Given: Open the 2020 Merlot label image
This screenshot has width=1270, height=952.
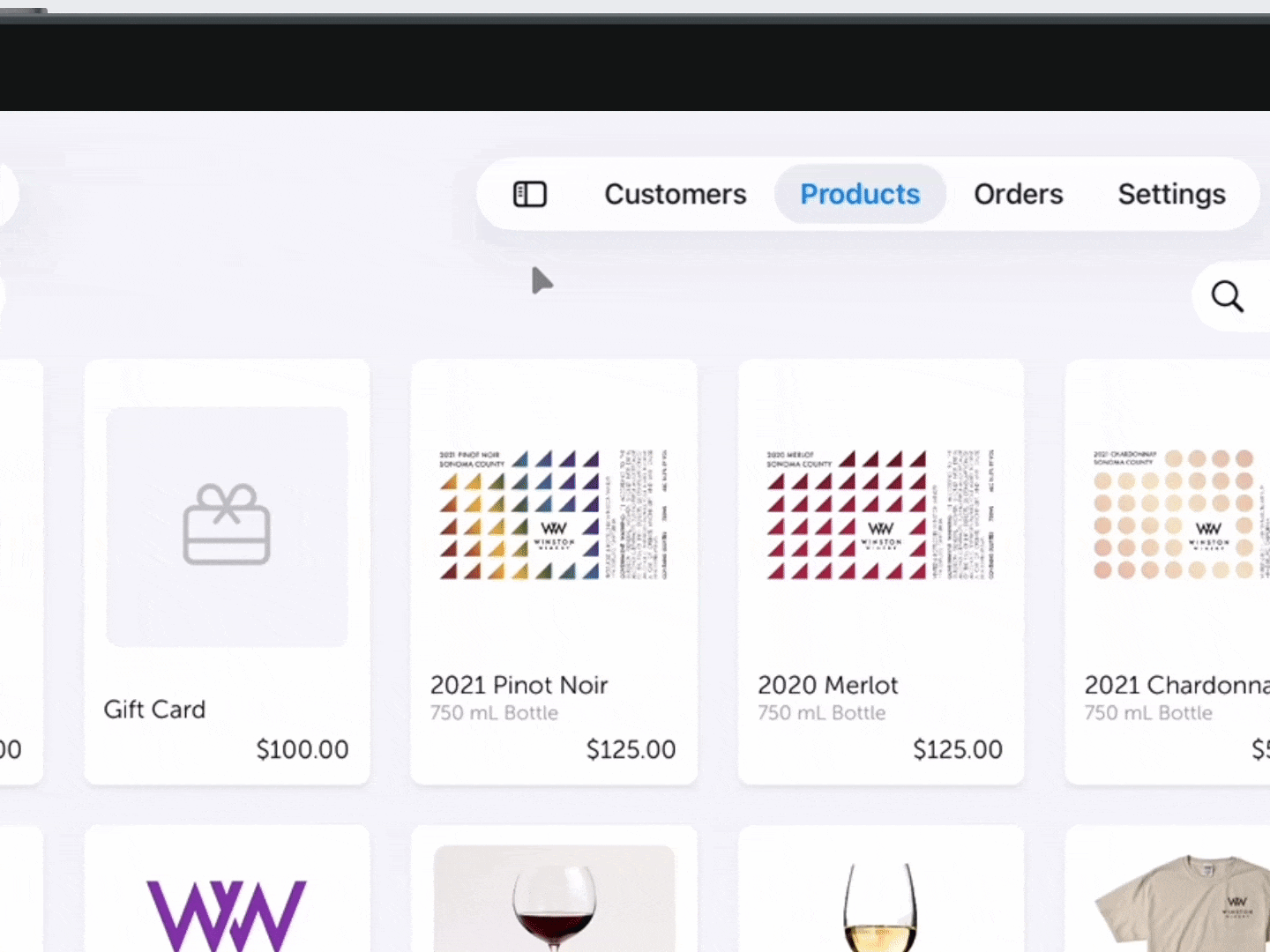Looking at the screenshot, I should (881, 515).
